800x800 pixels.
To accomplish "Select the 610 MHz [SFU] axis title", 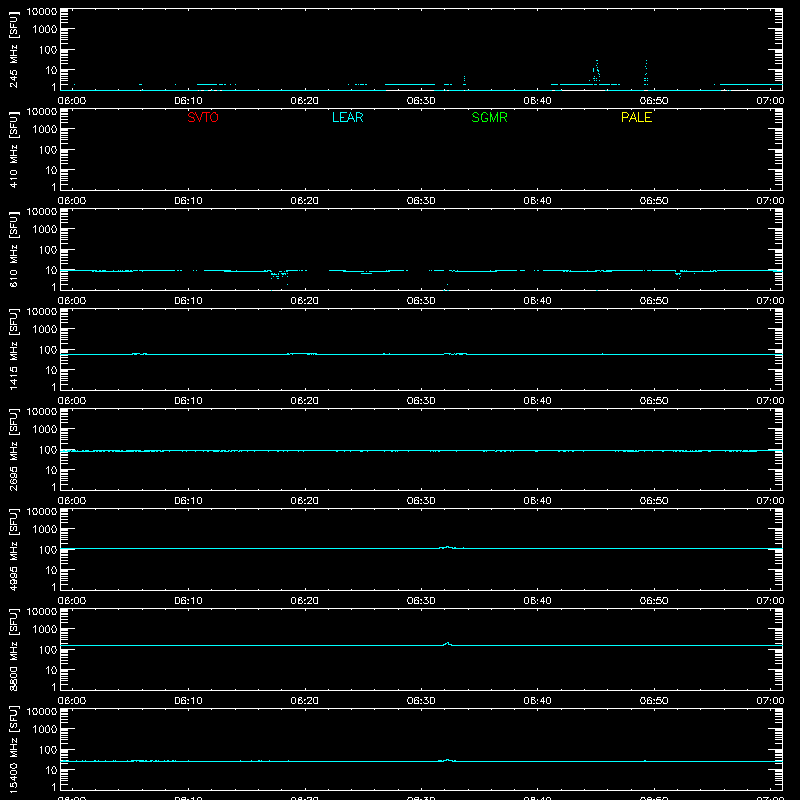I will [x=13, y=250].
